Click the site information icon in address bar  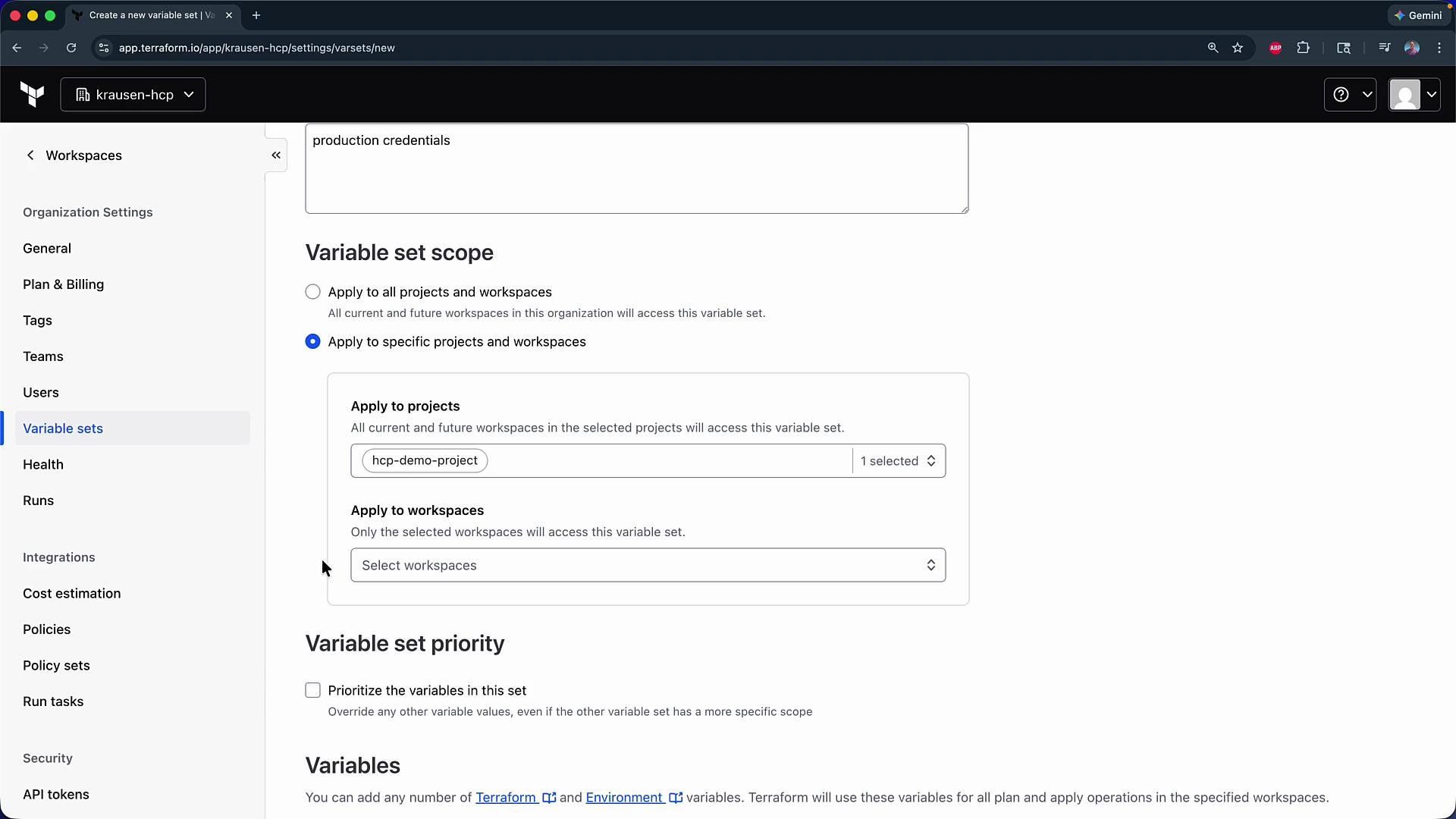pos(104,48)
